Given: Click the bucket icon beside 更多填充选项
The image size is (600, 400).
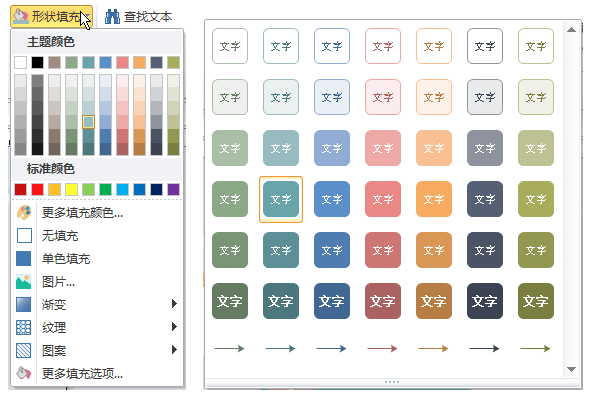Looking at the screenshot, I should coord(24,373).
